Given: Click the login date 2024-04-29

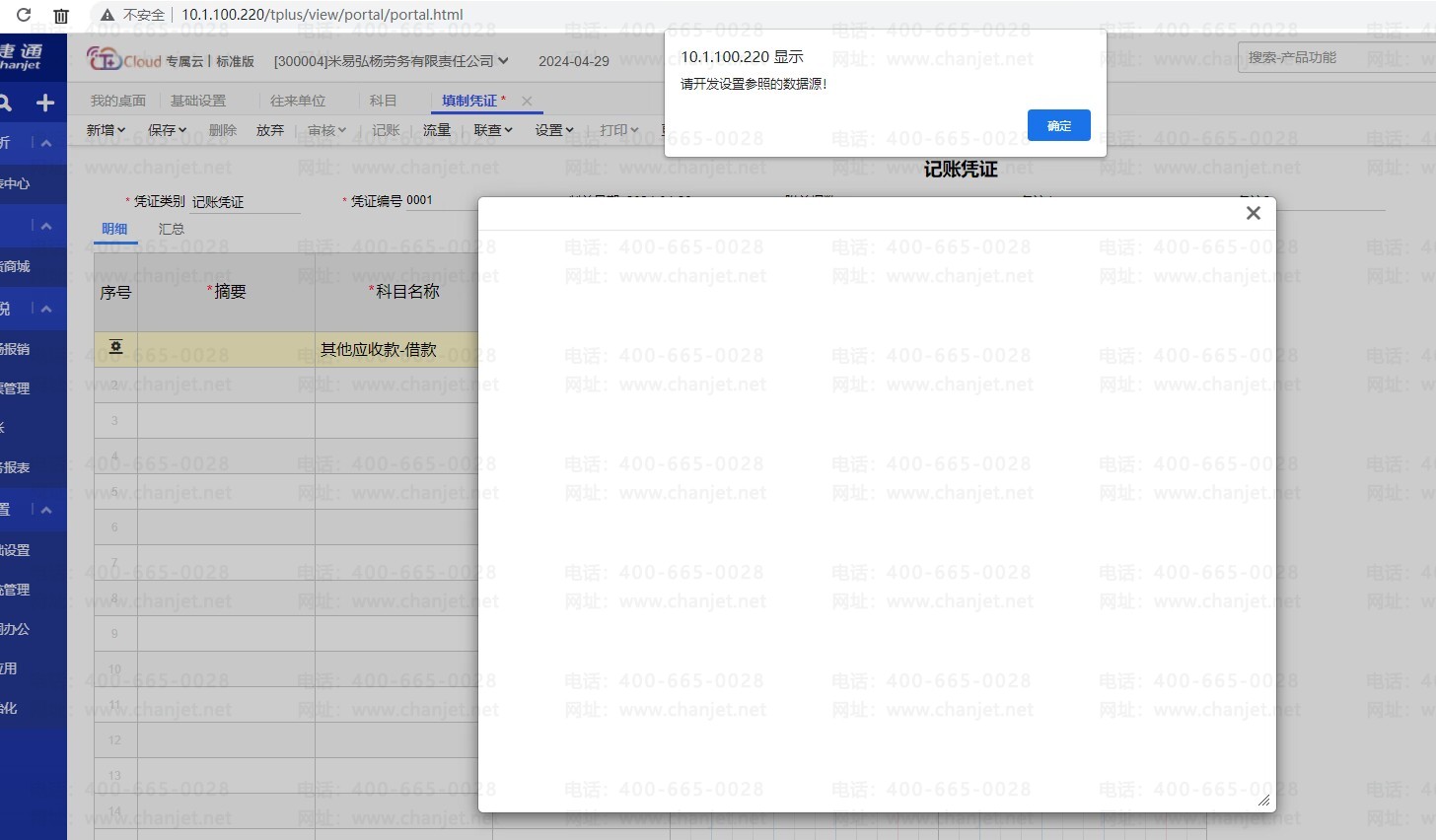Looking at the screenshot, I should click(x=574, y=61).
